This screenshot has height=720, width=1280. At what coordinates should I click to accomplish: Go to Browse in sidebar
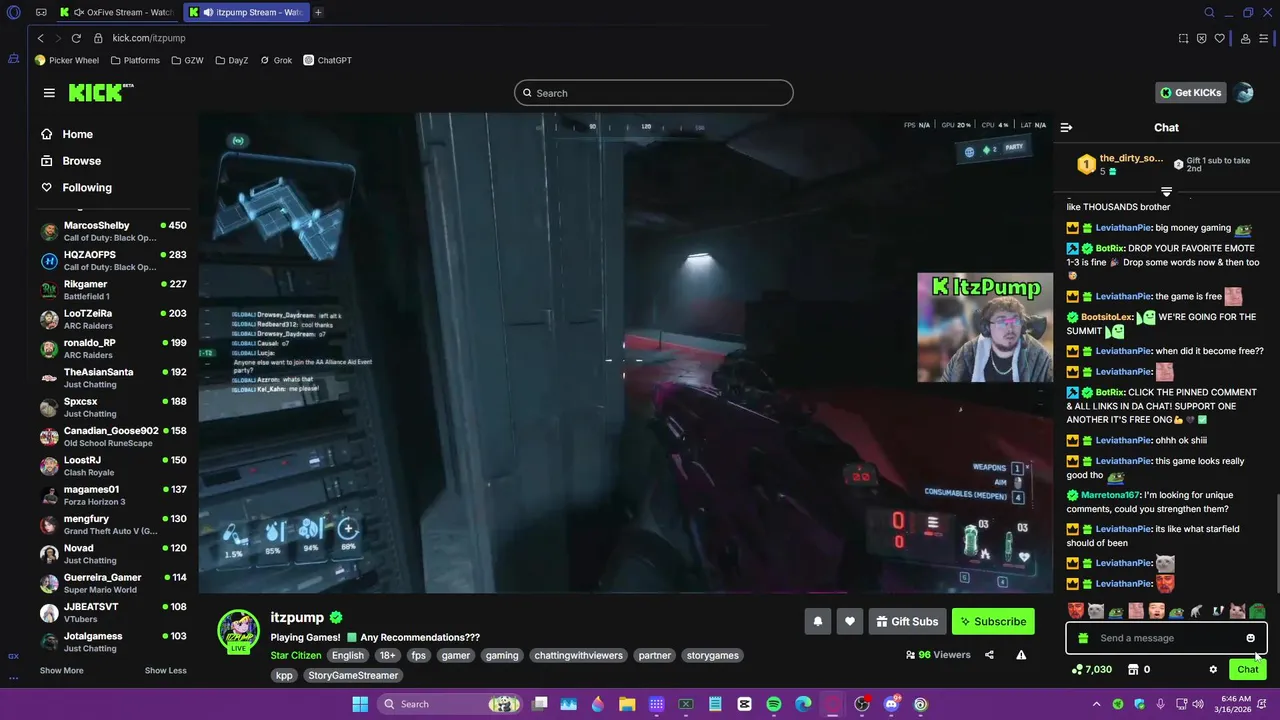[81, 161]
